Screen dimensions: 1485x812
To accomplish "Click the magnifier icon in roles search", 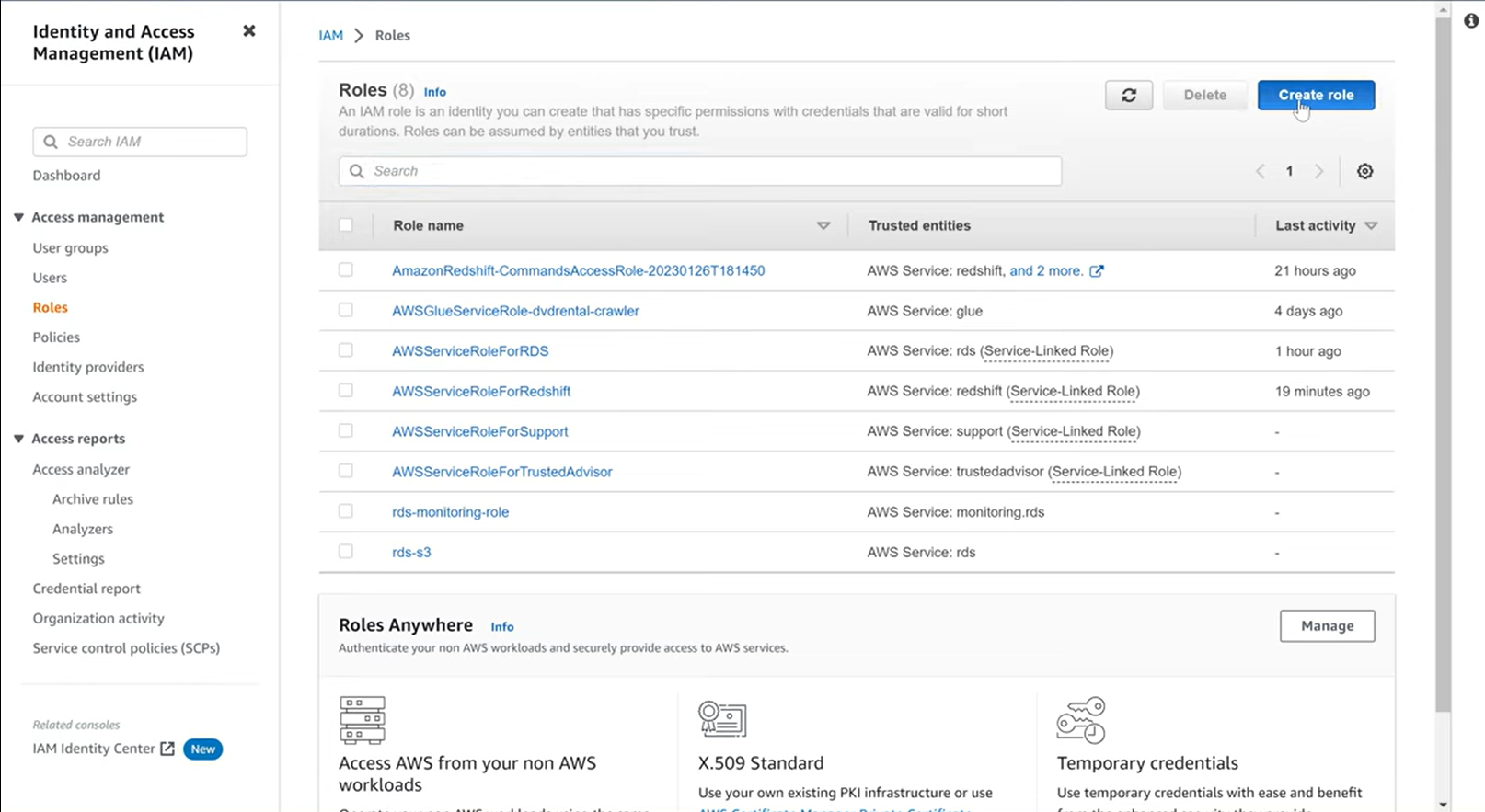I will point(357,171).
